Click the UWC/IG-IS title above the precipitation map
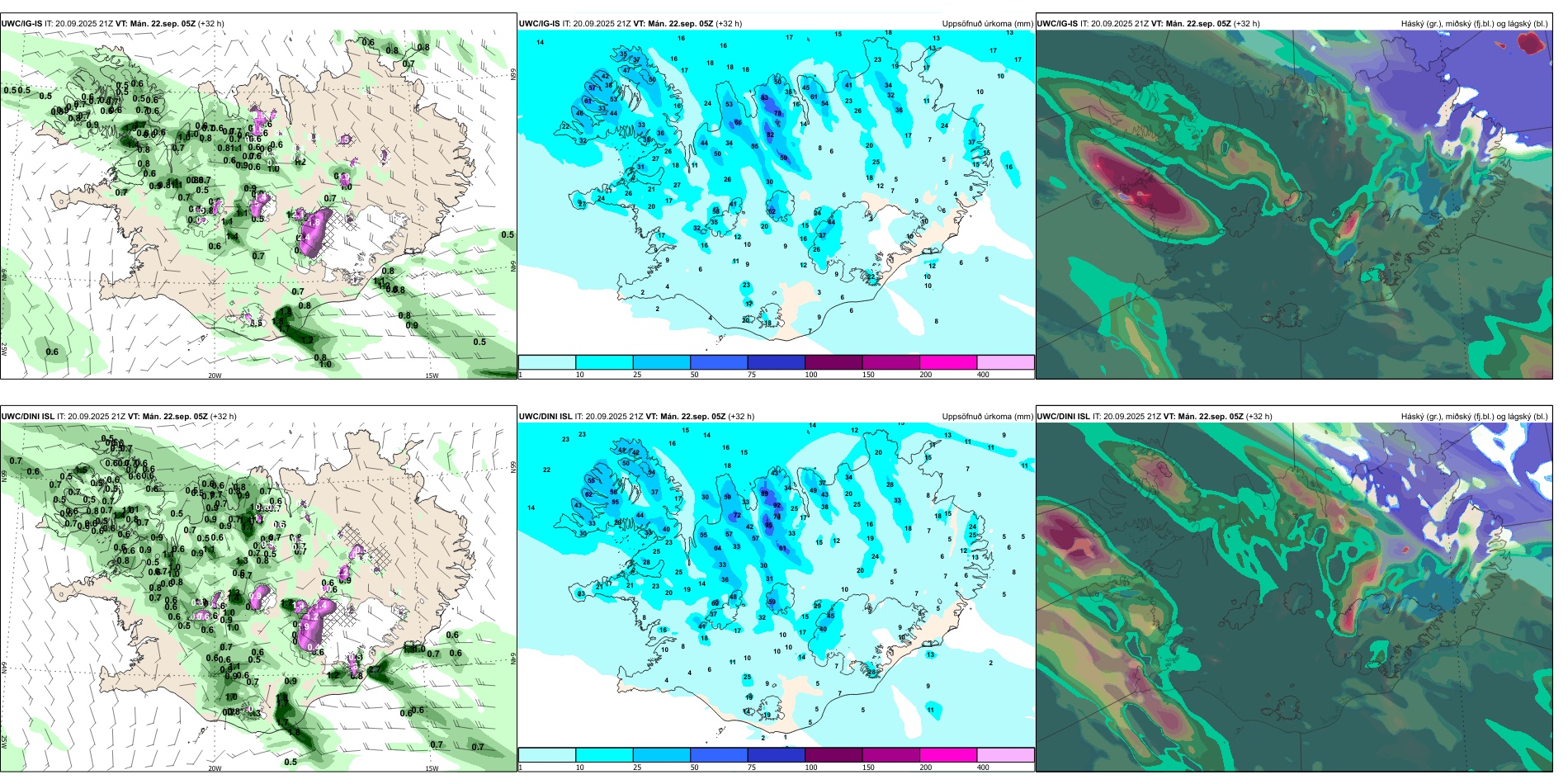The image size is (1568, 784). pyautogui.click(x=631, y=24)
